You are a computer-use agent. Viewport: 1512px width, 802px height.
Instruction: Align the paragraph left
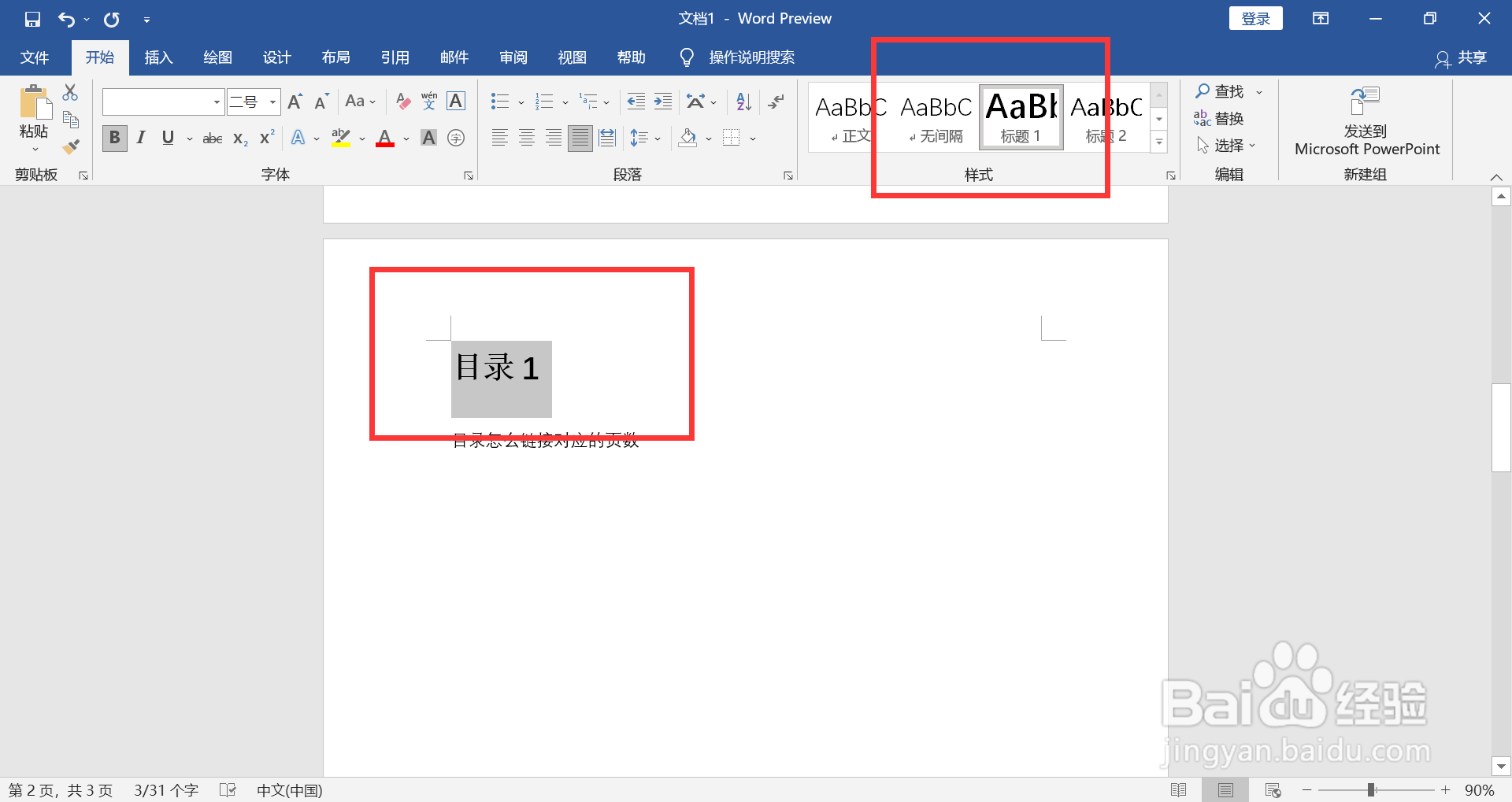point(500,139)
